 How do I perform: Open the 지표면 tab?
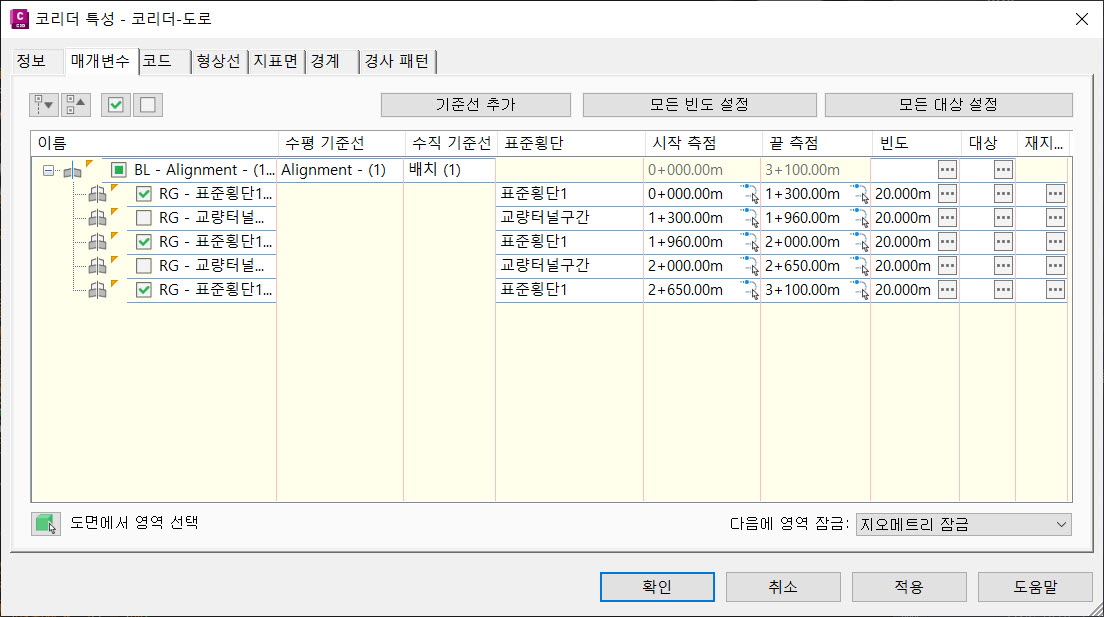[275, 61]
